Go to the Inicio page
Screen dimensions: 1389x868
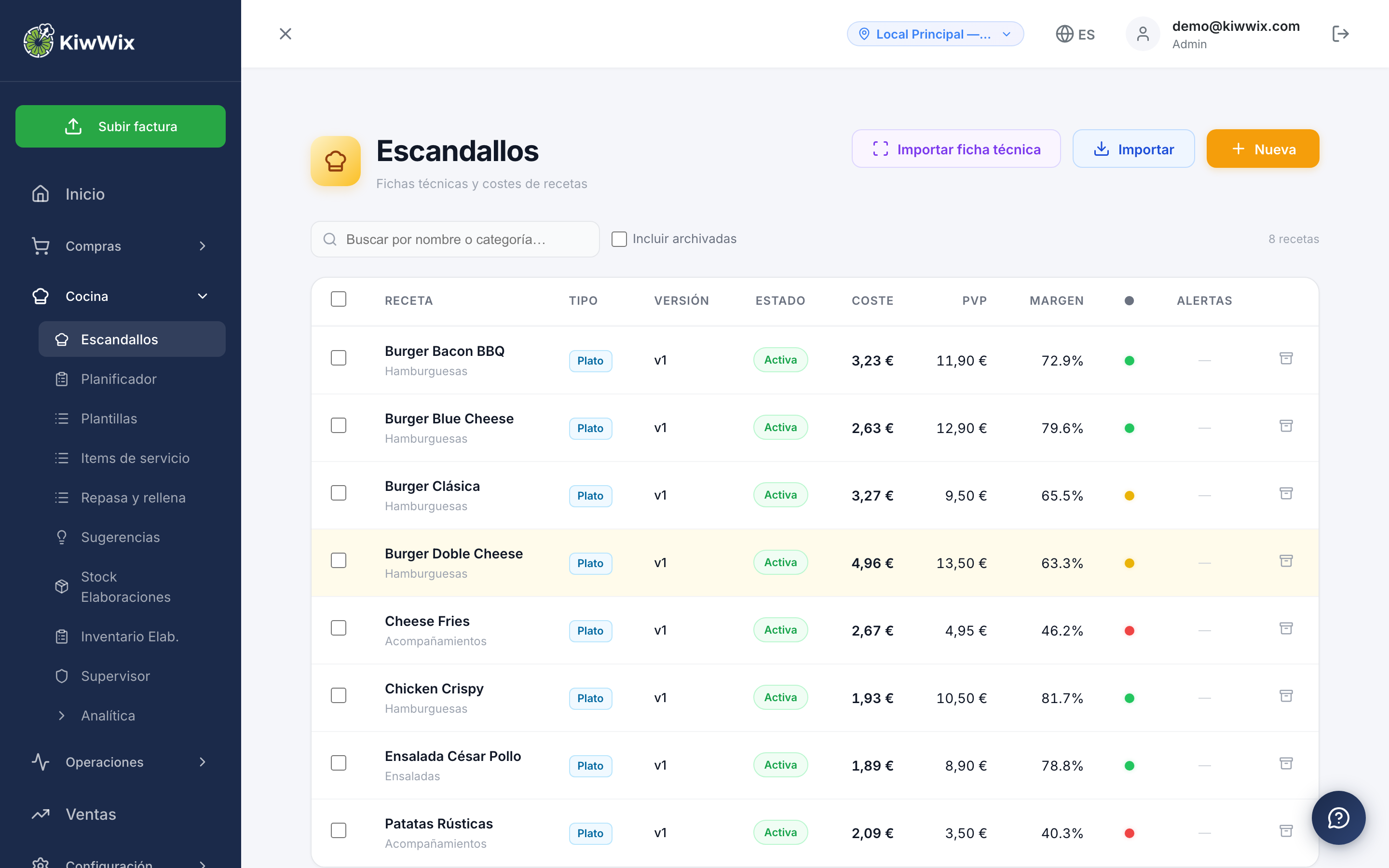pos(85,194)
